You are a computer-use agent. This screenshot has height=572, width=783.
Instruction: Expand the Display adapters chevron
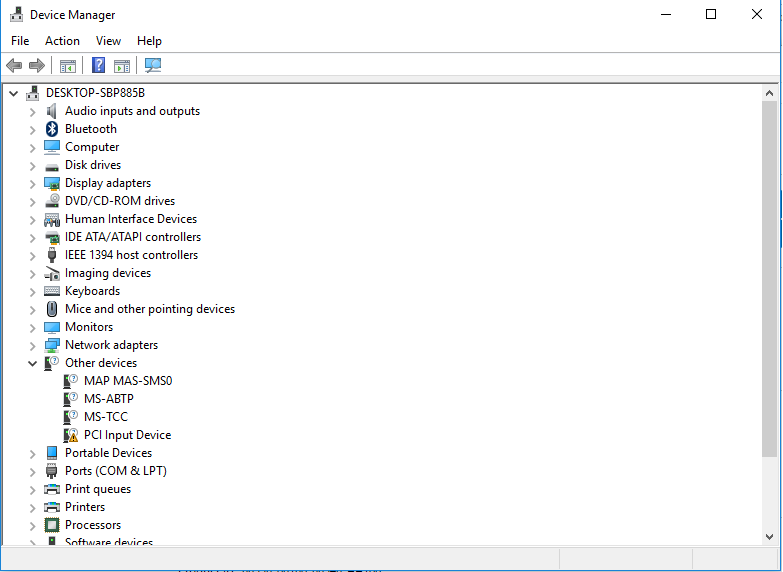tap(32, 184)
